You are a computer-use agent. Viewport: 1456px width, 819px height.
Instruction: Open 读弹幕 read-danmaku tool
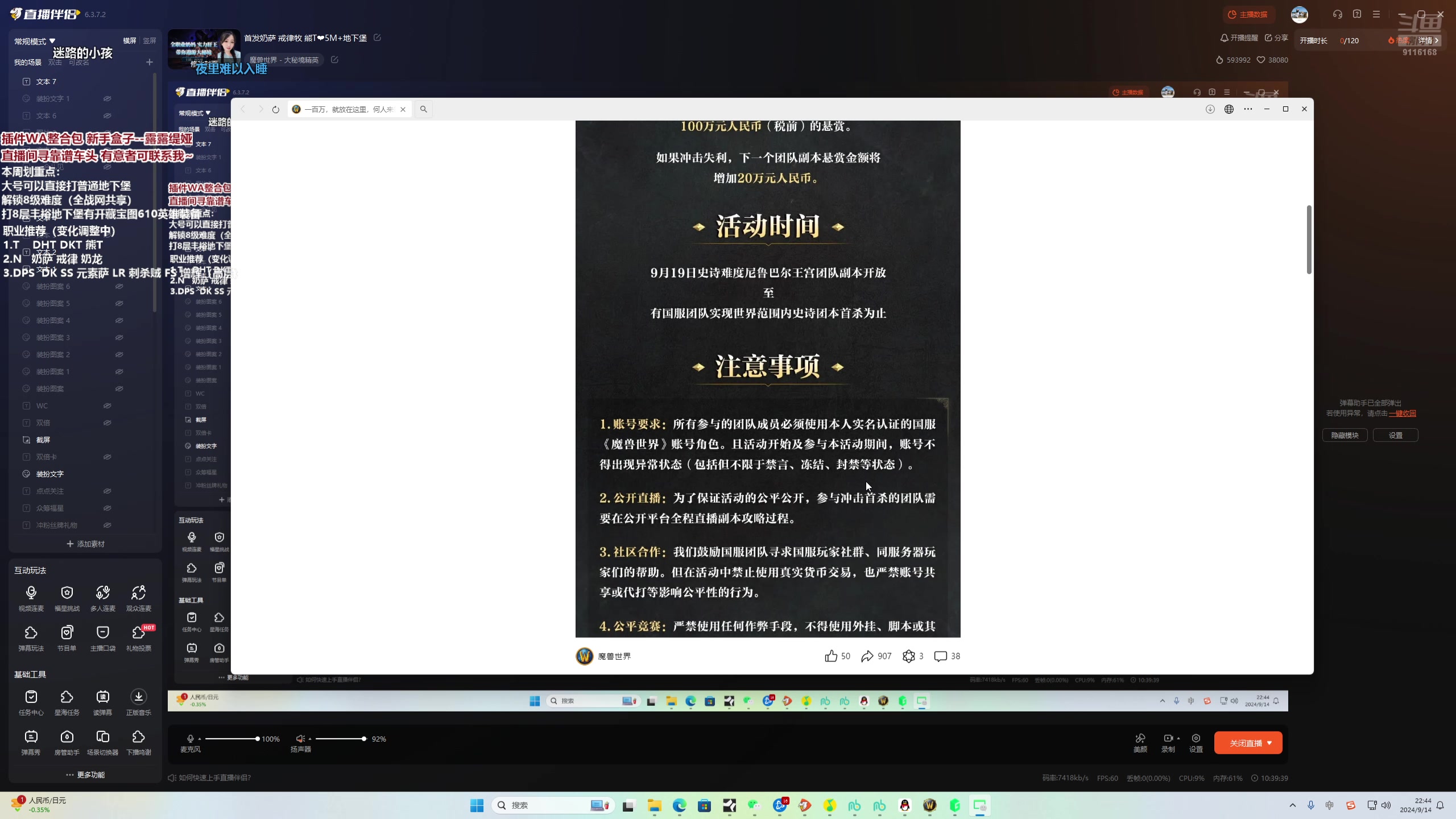click(x=103, y=702)
